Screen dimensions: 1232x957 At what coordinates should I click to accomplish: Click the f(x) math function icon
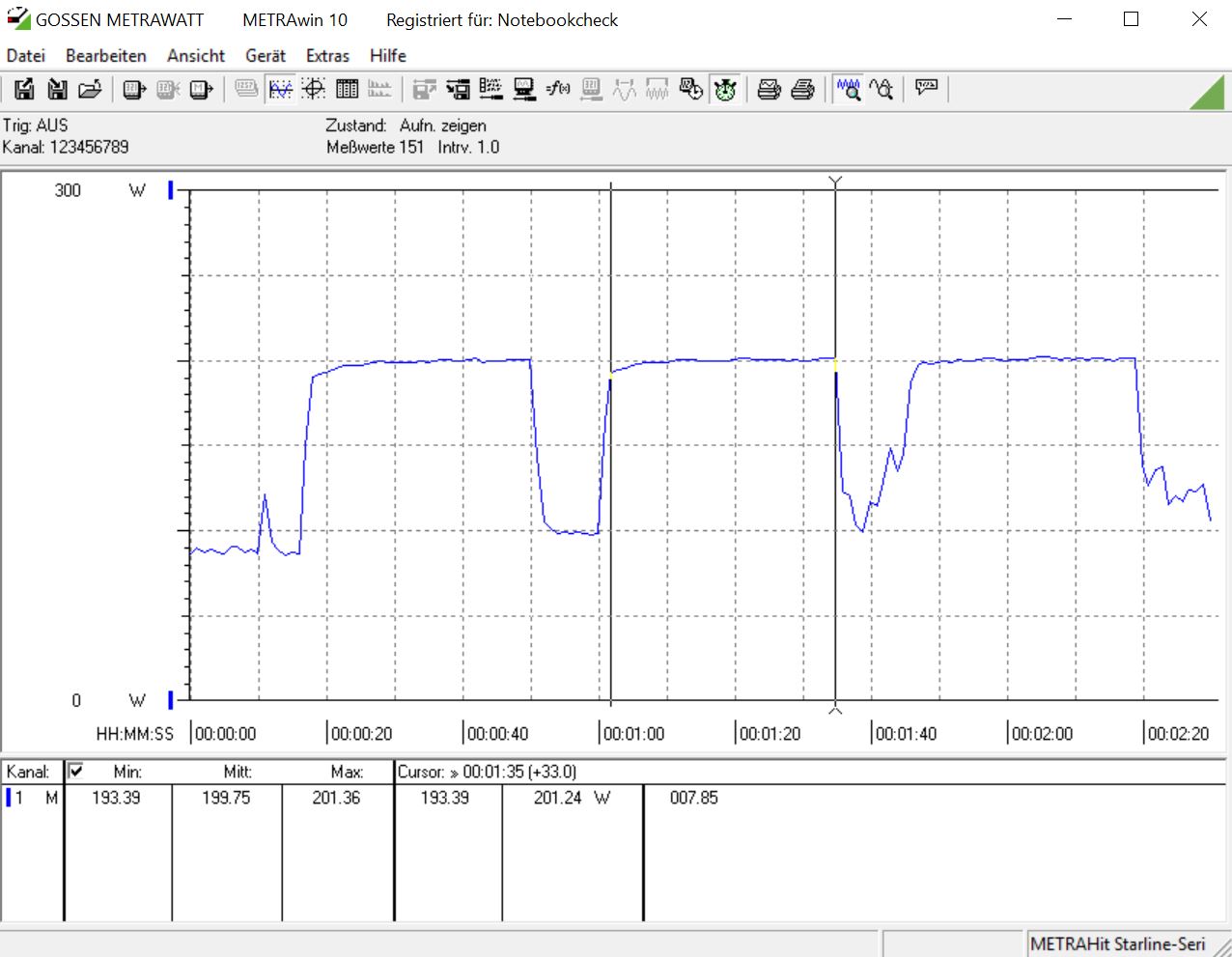(558, 90)
